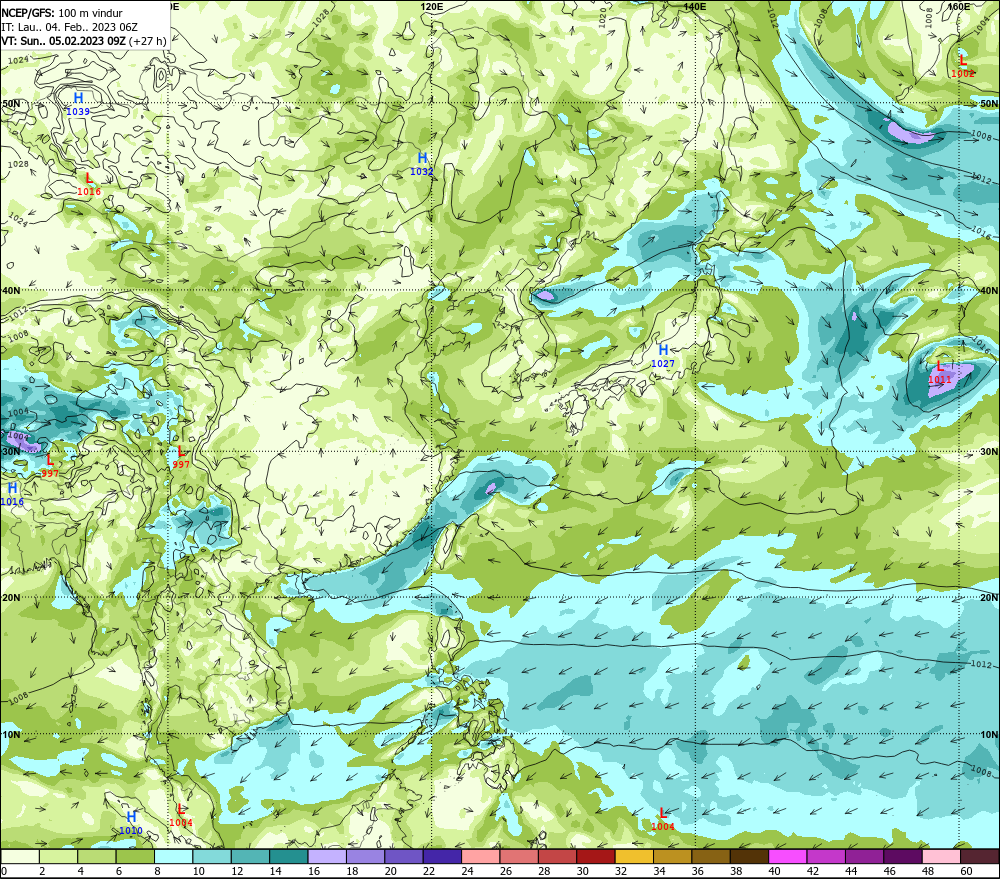This screenshot has width=1000, height=879.
Task: Click the 50N label on right edge
Action: click(x=989, y=103)
